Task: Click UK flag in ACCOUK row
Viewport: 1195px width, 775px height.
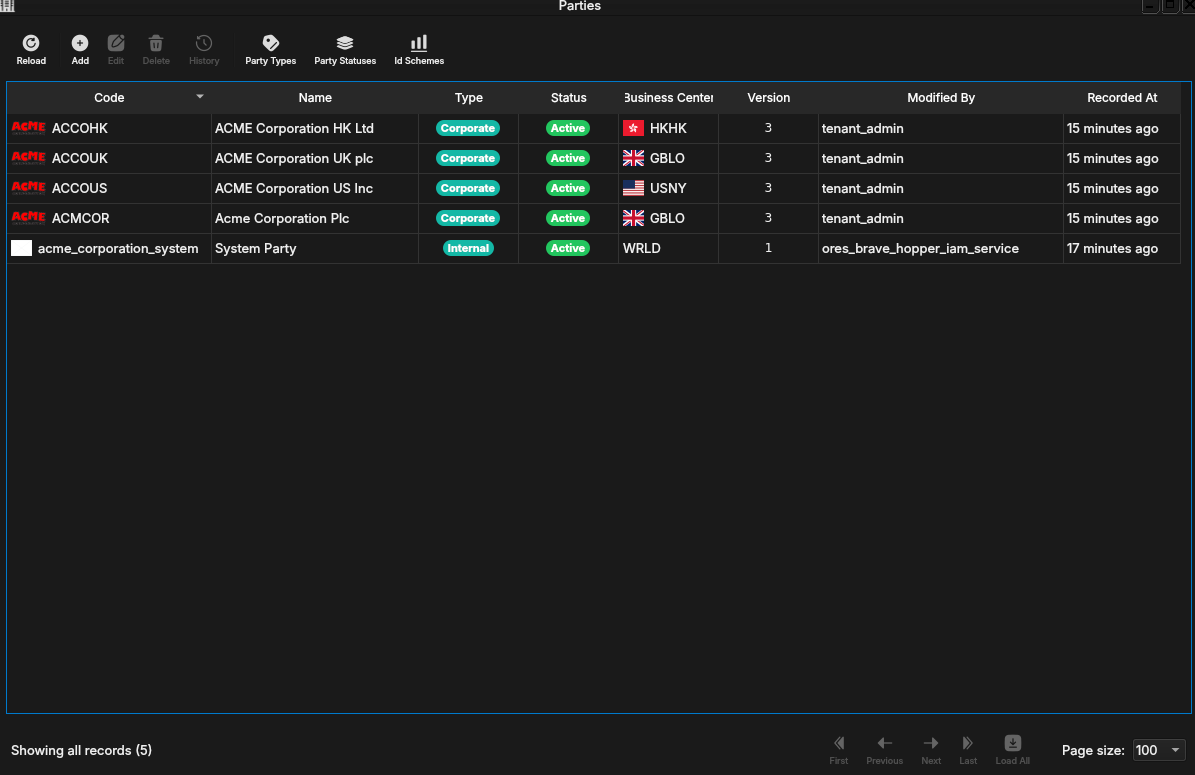Action: 633,158
